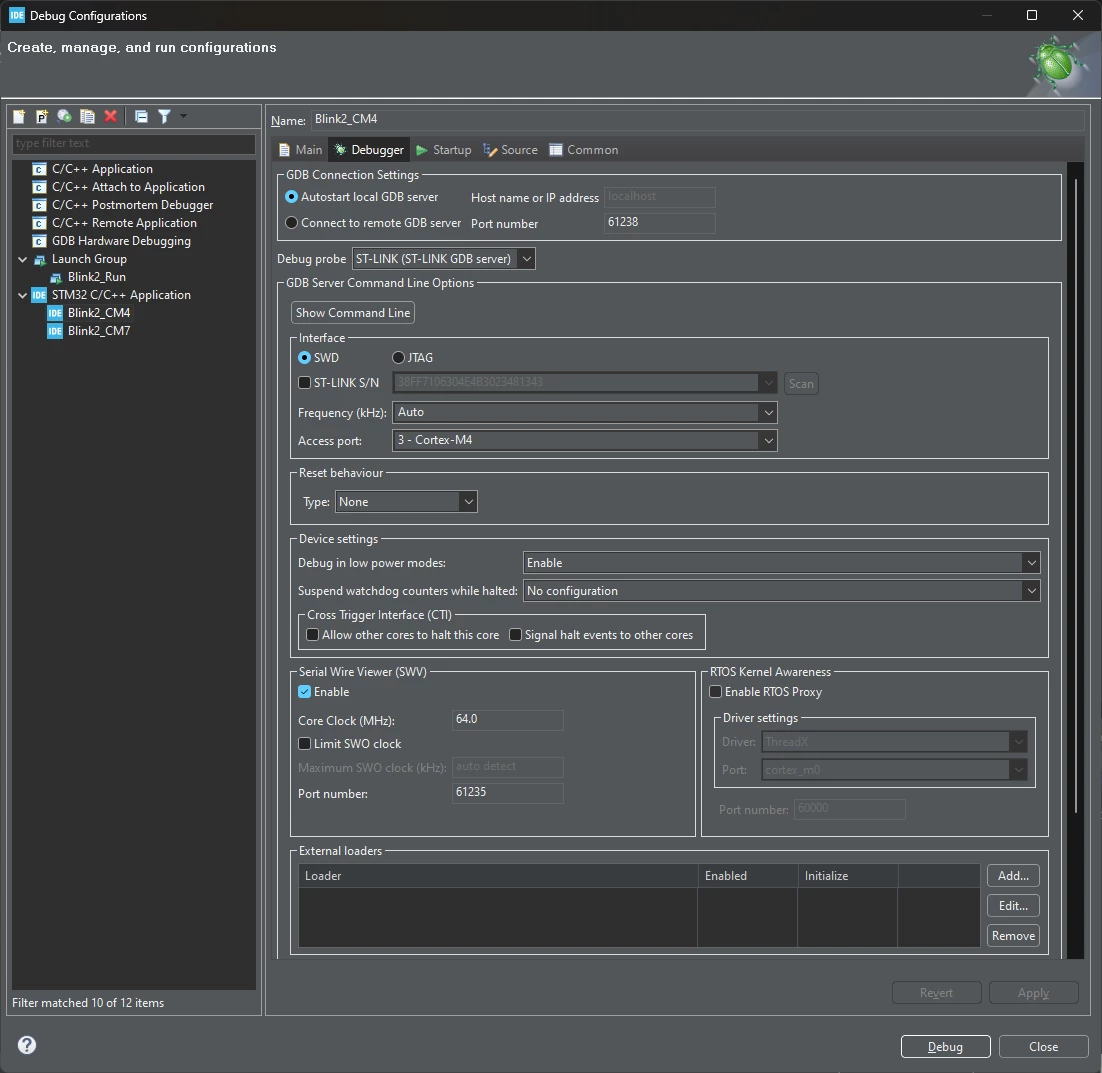The width and height of the screenshot is (1102, 1073).
Task: Delete the selected launch configuration with the red X
Action: [110, 117]
